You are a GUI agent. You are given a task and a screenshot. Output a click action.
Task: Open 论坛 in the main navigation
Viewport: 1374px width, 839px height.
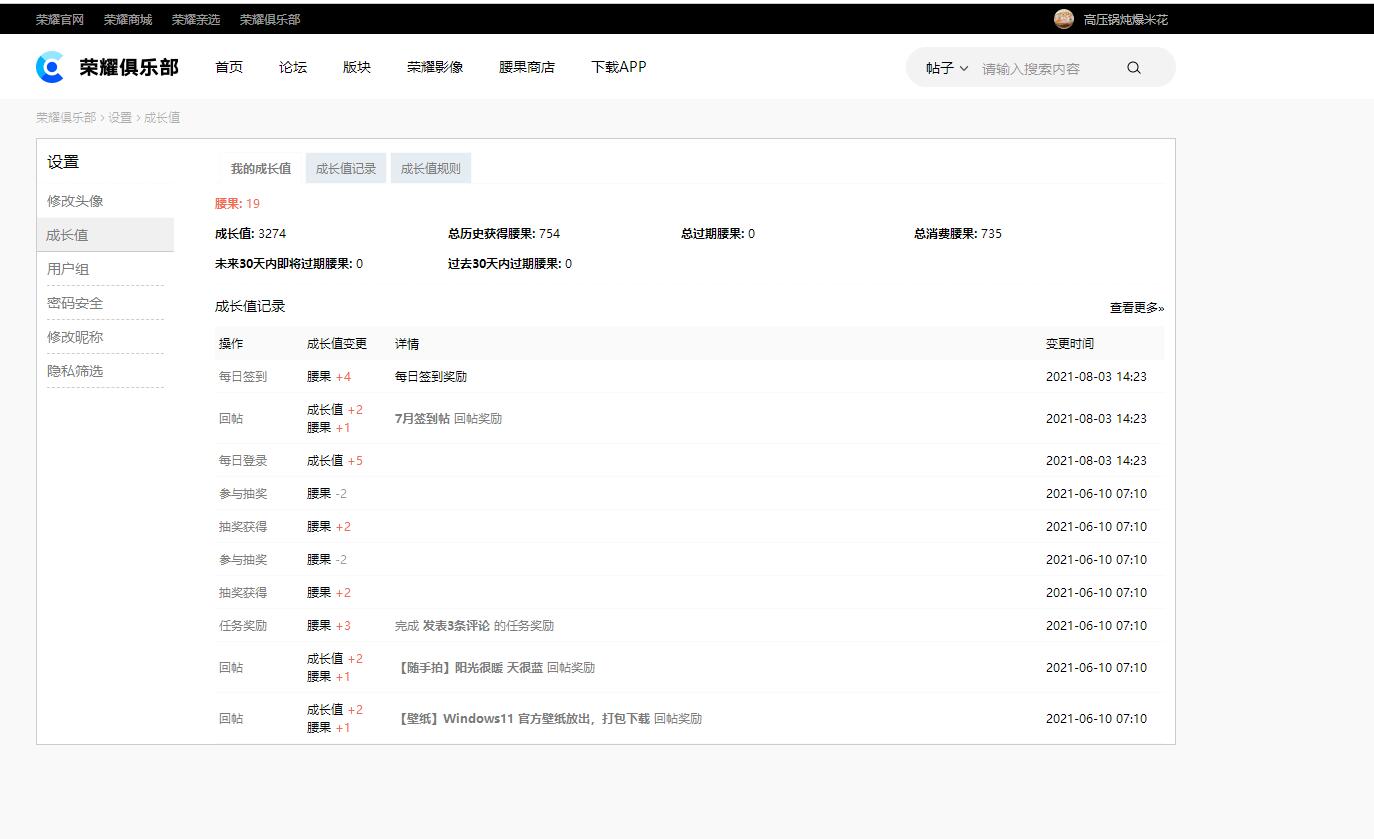[293, 67]
